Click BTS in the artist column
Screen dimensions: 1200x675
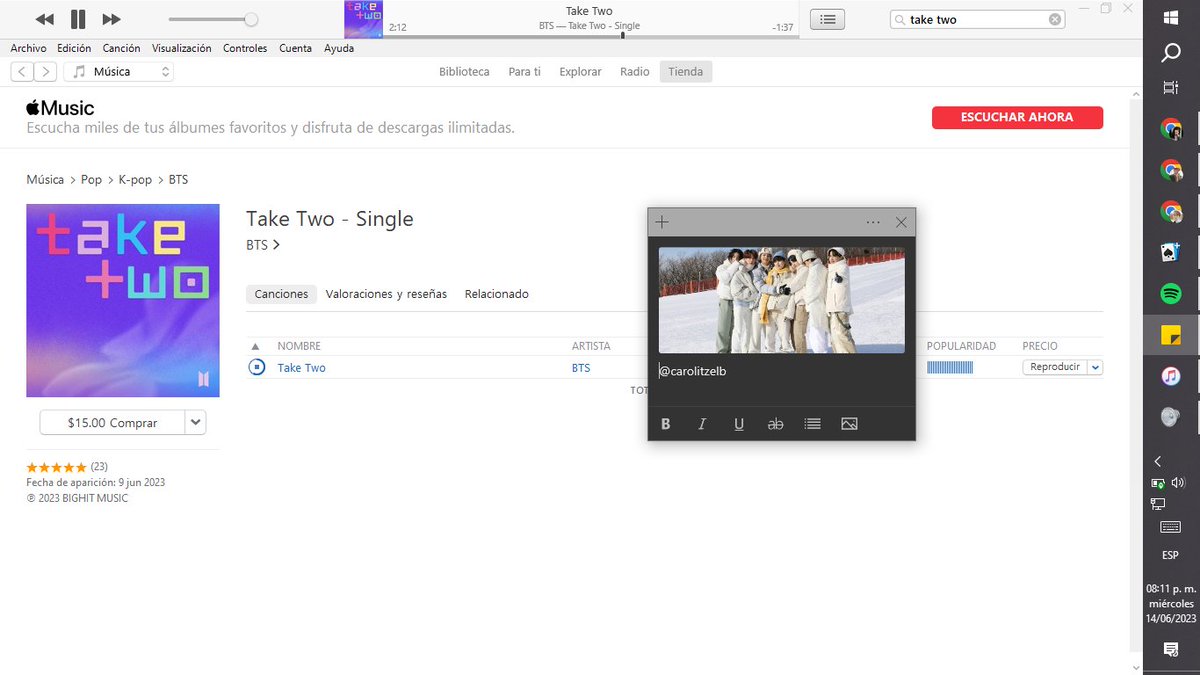[581, 368]
